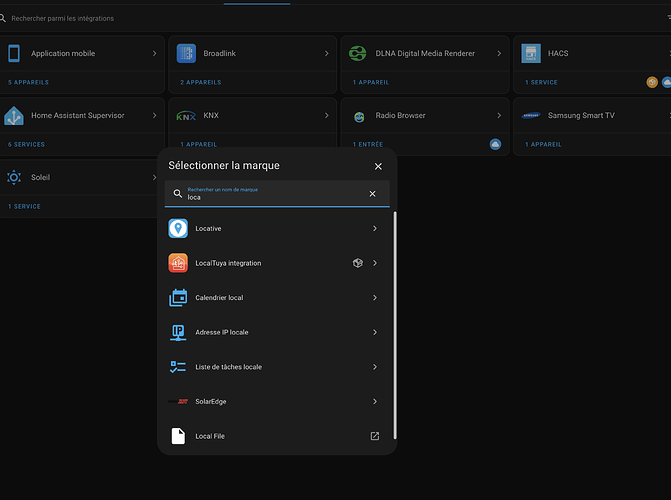Viewport: 671px width, 500px height.
Task: Open the 2 APPAREILS link on Broadlink
Action: click(201, 82)
